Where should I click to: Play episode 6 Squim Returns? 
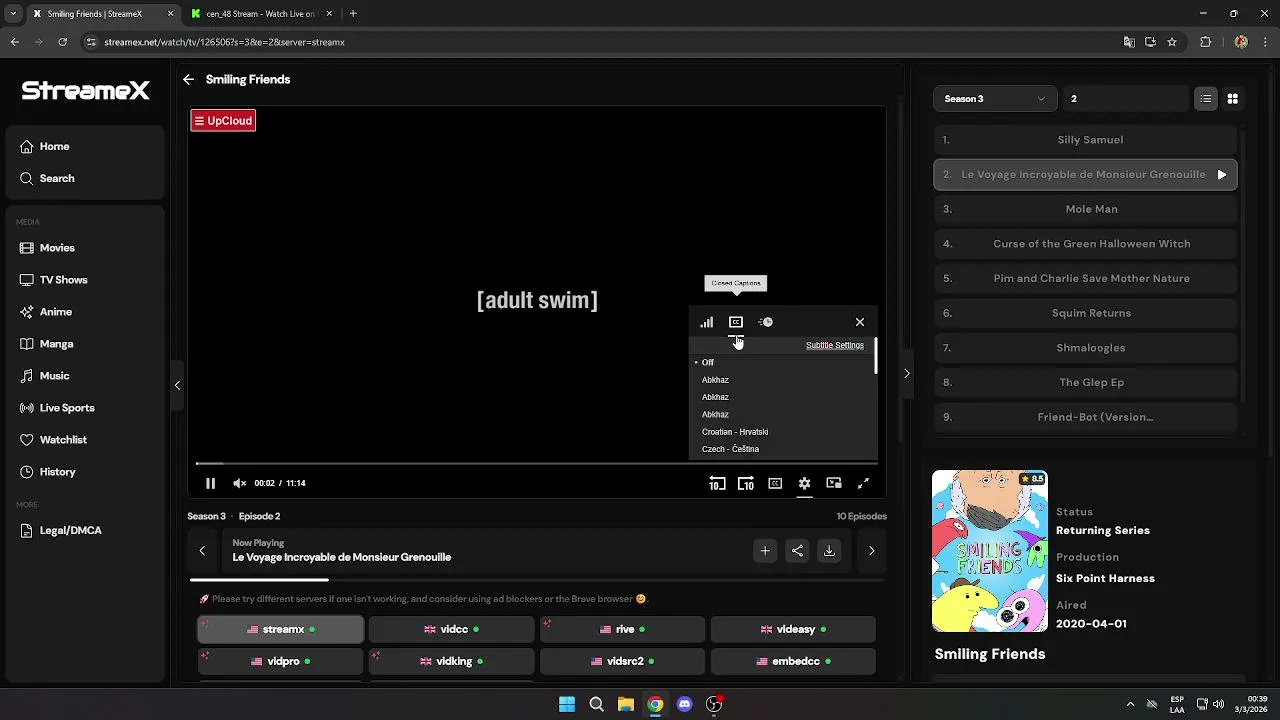[x=1085, y=313]
